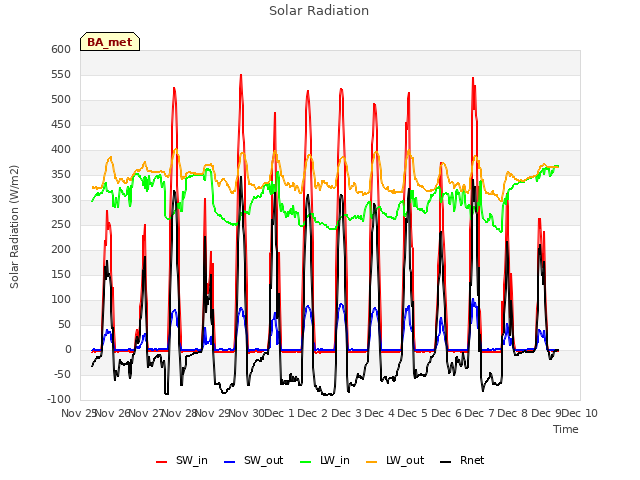Click the Nov 25 x-axis date label
The height and width of the screenshot is (480, 640).
pyautogui.click(x=78, y=413)
